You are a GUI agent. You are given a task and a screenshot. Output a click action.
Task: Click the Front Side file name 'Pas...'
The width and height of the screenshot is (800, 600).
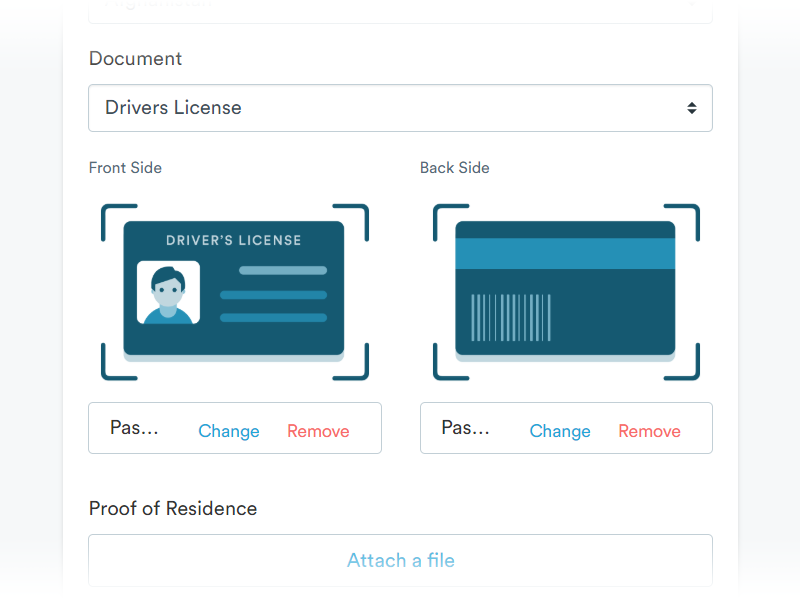(x=134, y=428)
